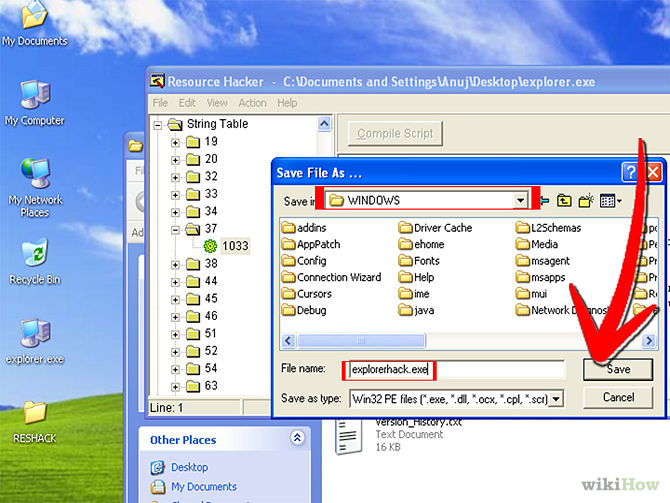Screen dimensions: 670x503
Task: Expand tree node 44
Action: pos(175,282)
